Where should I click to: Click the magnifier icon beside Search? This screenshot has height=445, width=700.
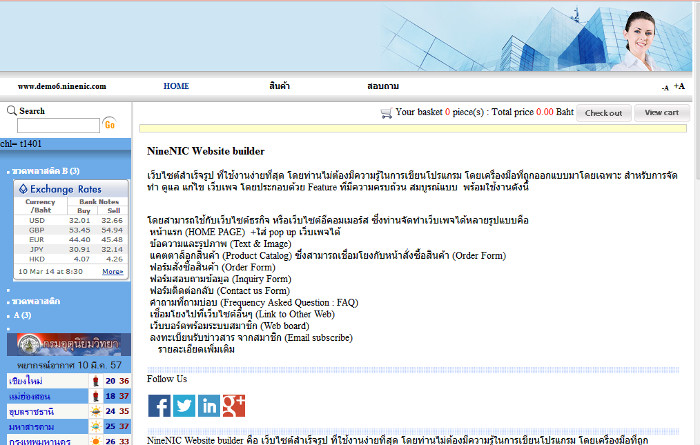tap(11, 111)
